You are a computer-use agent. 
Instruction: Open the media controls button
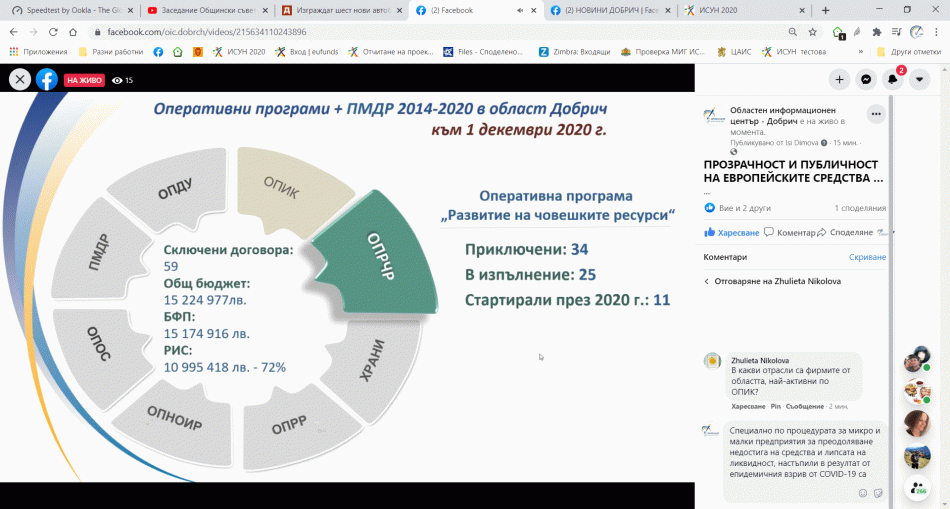897,32
